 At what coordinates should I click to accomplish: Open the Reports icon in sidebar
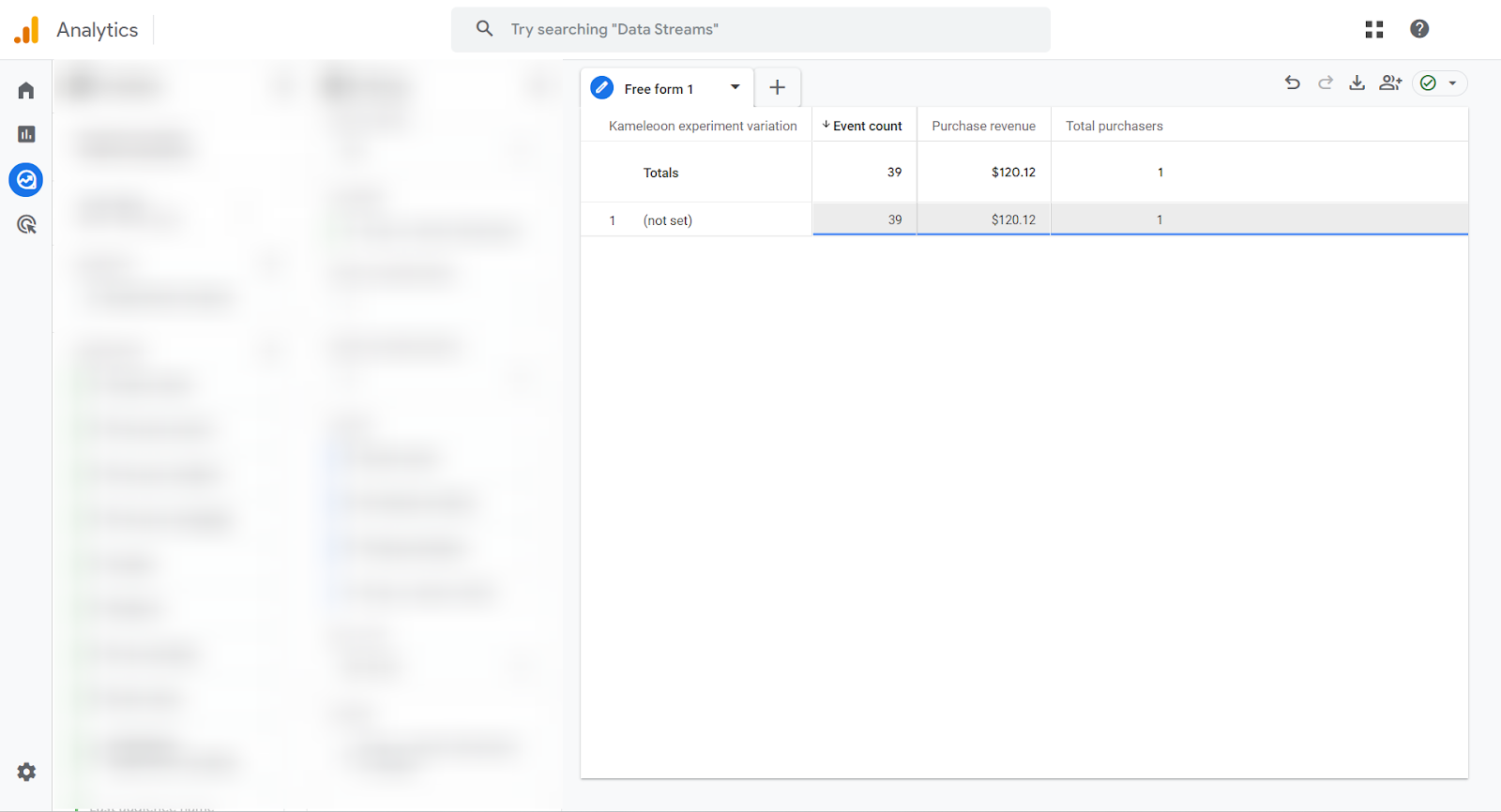tap(26, 134)
